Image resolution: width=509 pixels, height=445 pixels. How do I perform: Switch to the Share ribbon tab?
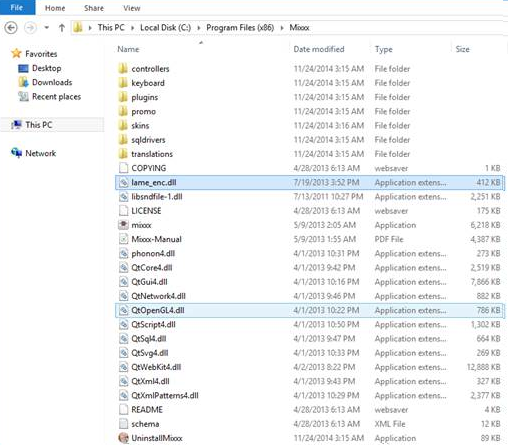94,8
